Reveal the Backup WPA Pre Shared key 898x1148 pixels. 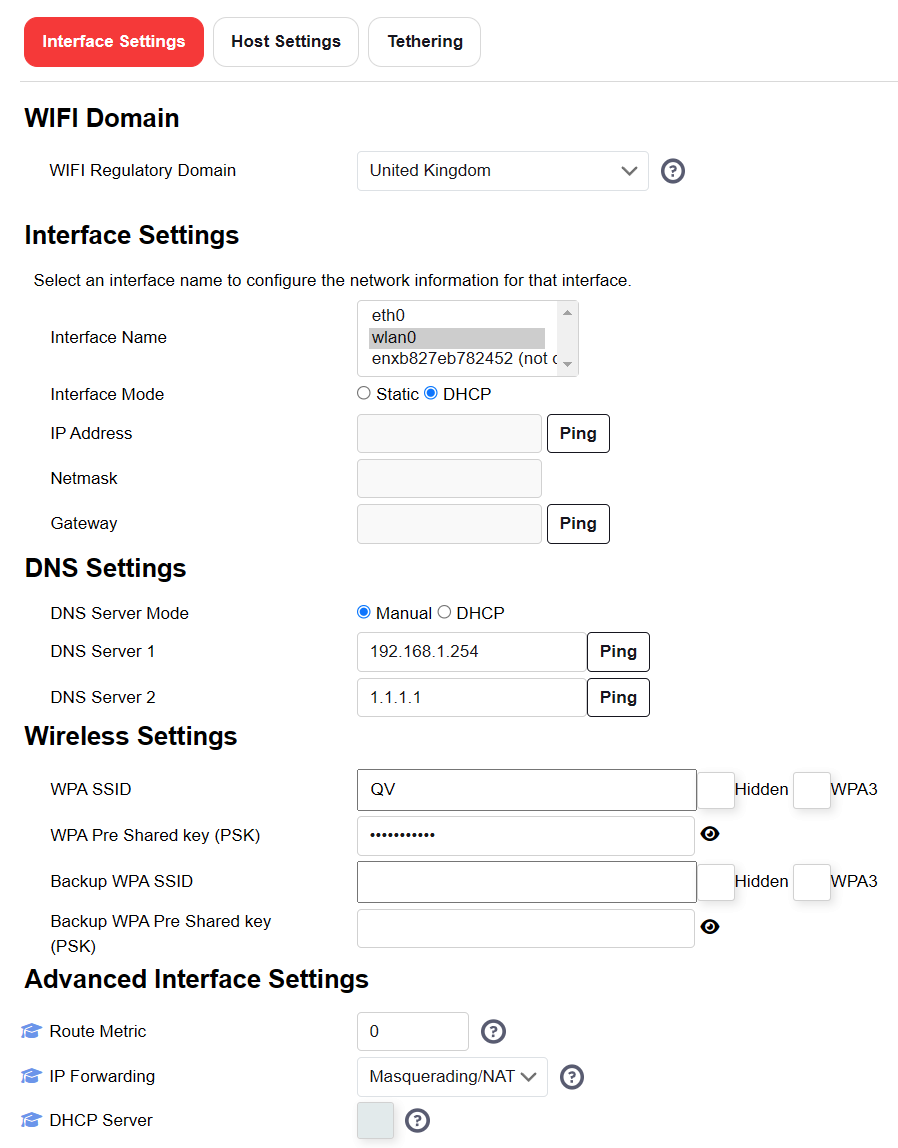coord(710,927)
